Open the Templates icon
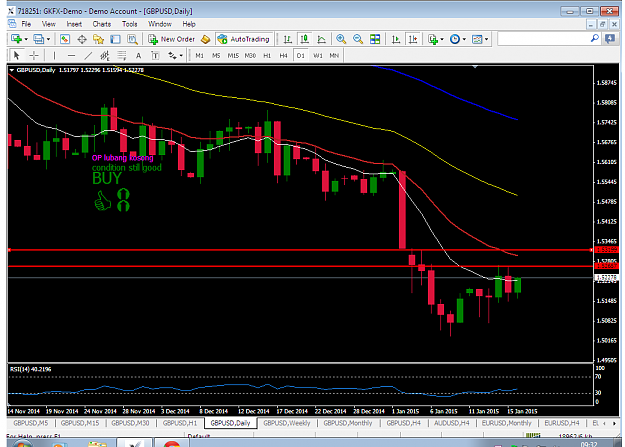This screenshot has width=625, height=447. click(477, 39)
